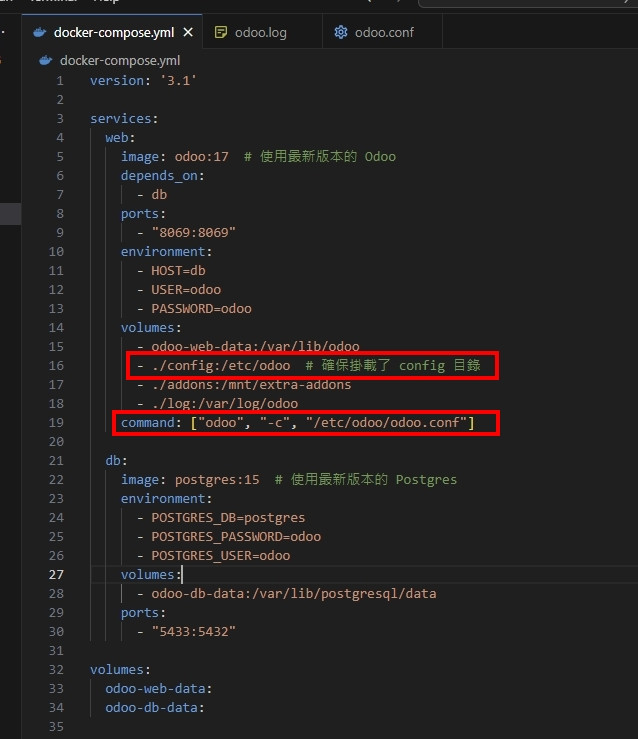The height and width of the screenshot is (739, 638).
Task: Click the POSTGRES_DB=postgres entry
Action: click(x=228, y=517)
